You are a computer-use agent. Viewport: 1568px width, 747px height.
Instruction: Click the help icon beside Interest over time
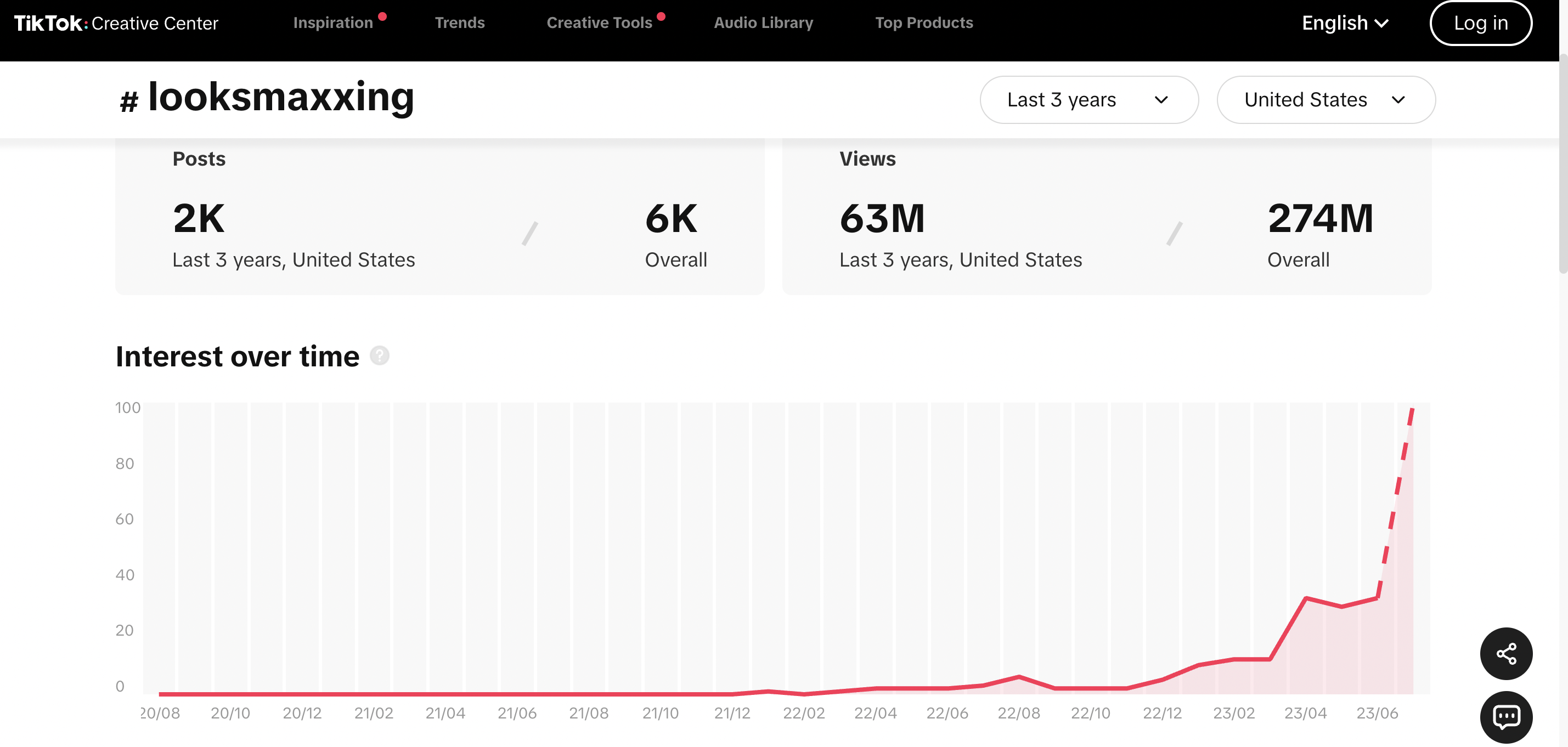coord(380,355)
